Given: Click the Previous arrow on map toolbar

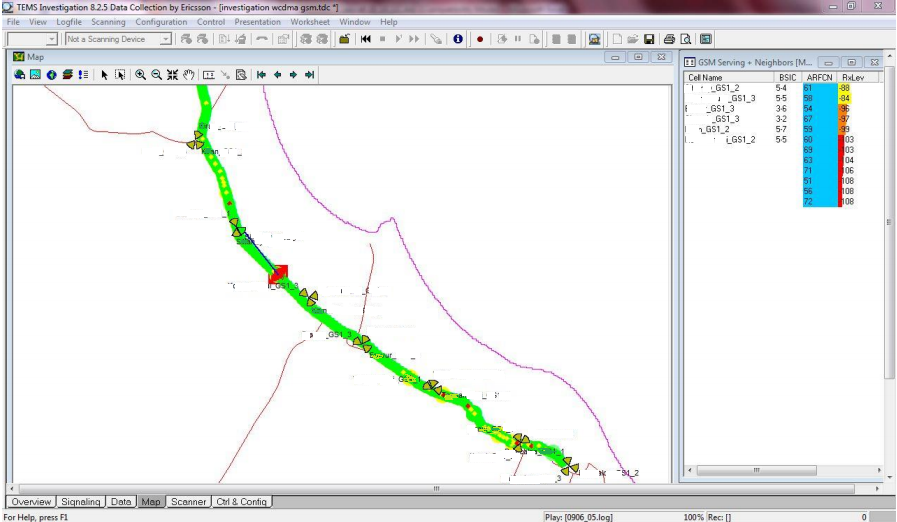Looking at the screenshot, I should pyautogui.click(x=277, y=74).
